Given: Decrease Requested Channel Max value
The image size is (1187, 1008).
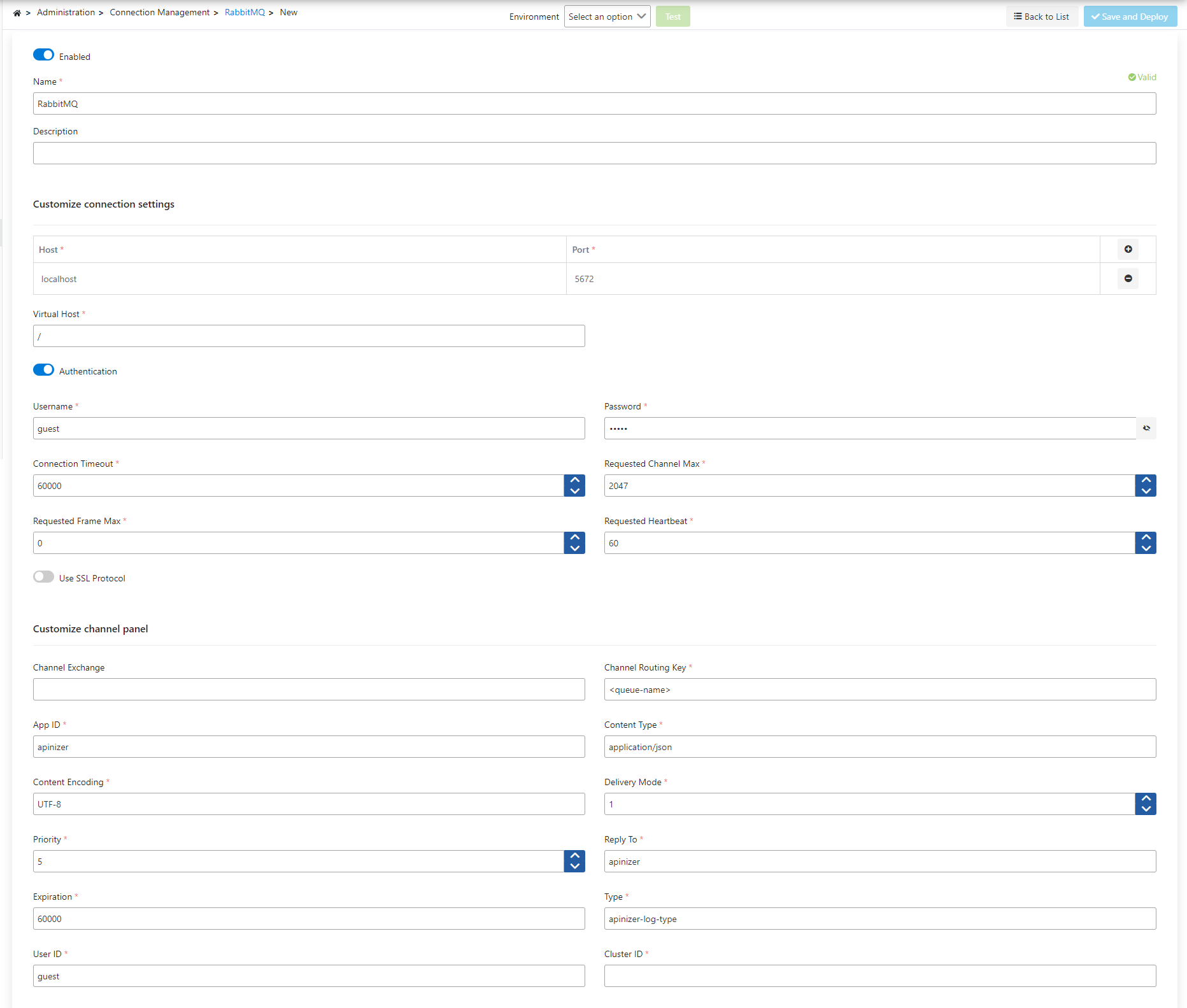Looking at the screenshot, I should [1146, 491].
